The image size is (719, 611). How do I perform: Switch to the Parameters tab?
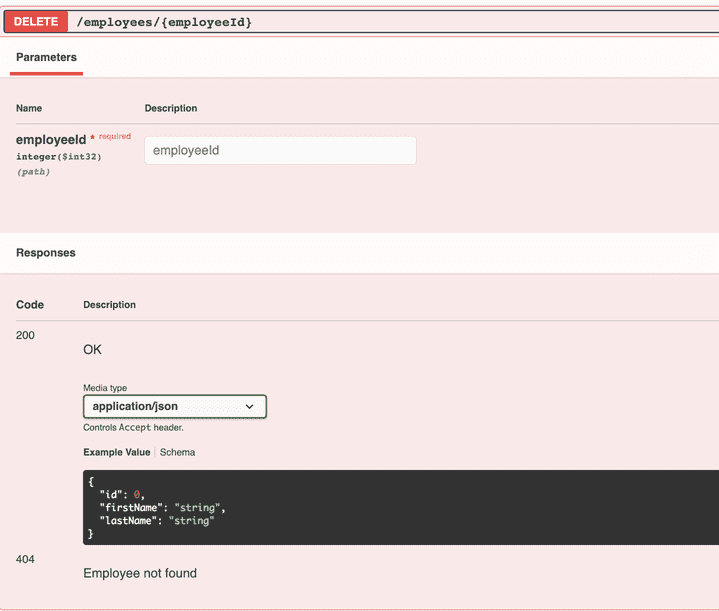point(46,58)
